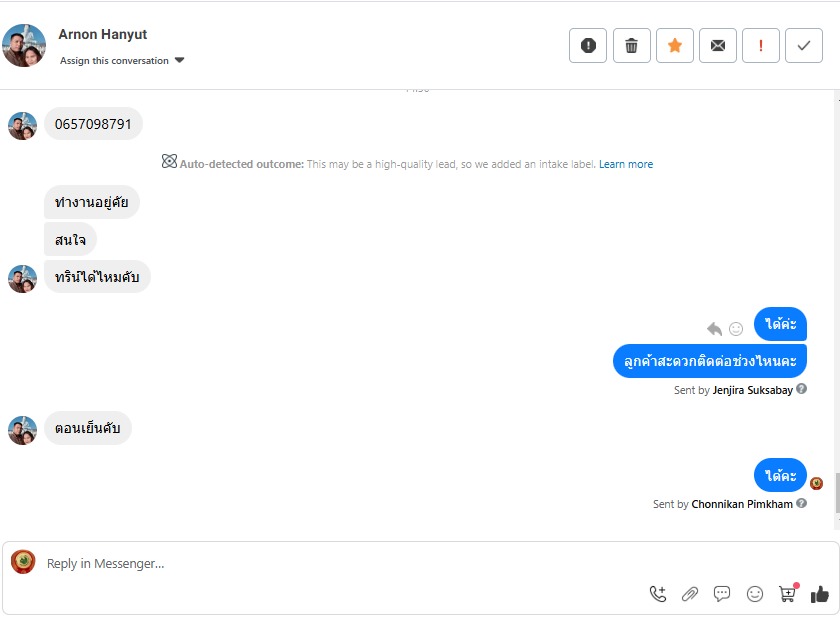840x617 pixels.
Task: Toggle the orange follow-up star
Action: 675,45
